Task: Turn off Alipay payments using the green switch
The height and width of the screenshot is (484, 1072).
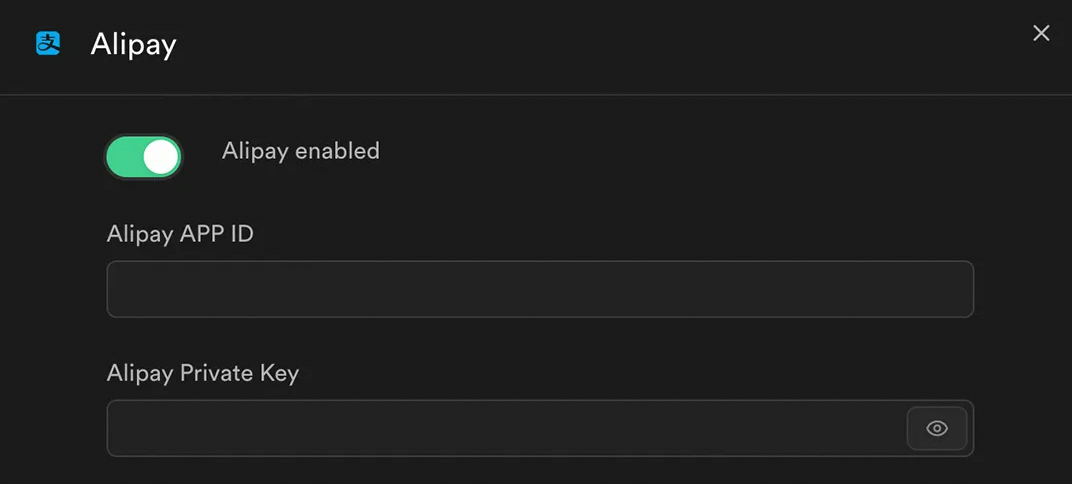Action: pos(143,157)
